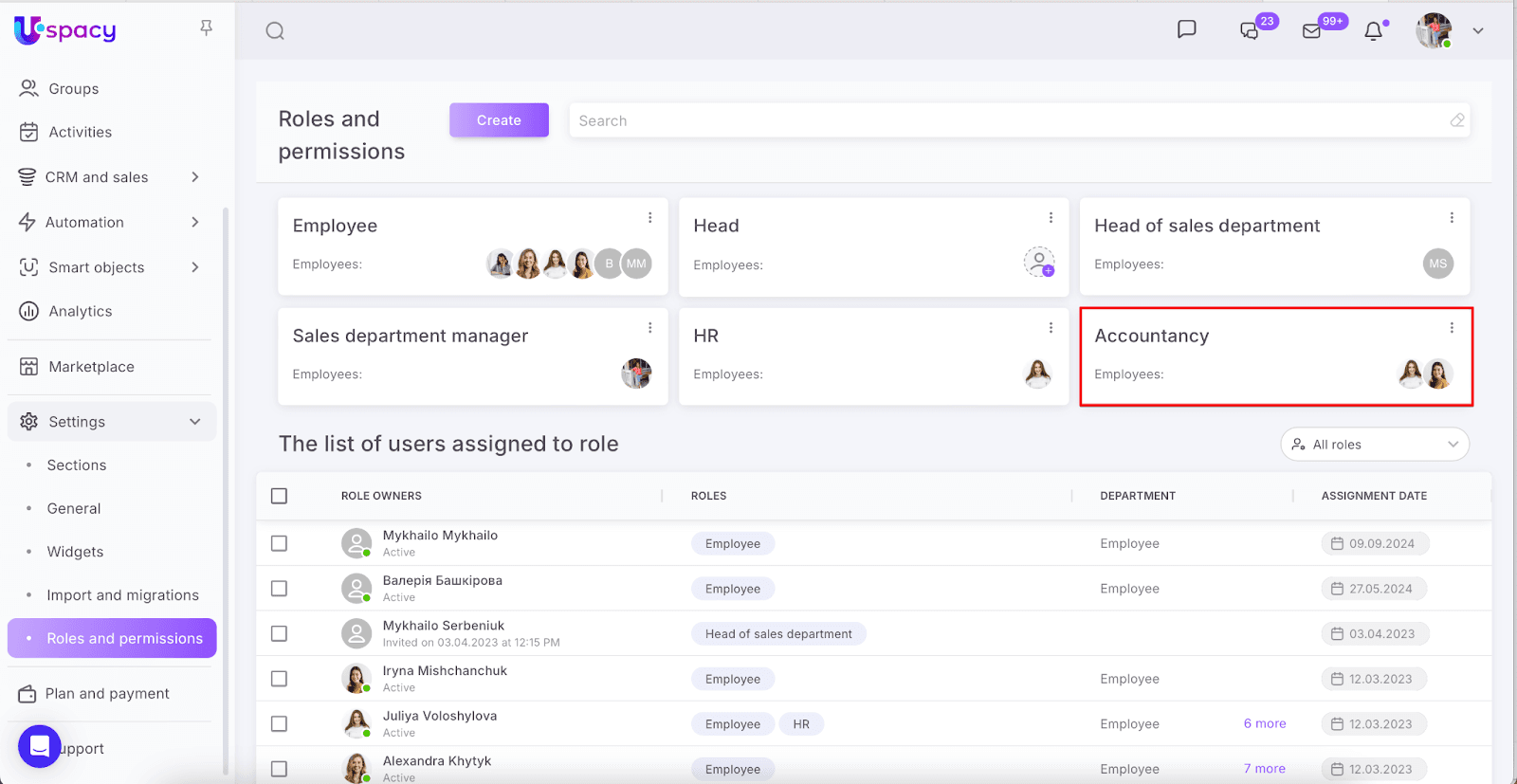Pin the sidebar using the pin icon
Viewport: 1517px width, 784px height.
pos(206,28)
